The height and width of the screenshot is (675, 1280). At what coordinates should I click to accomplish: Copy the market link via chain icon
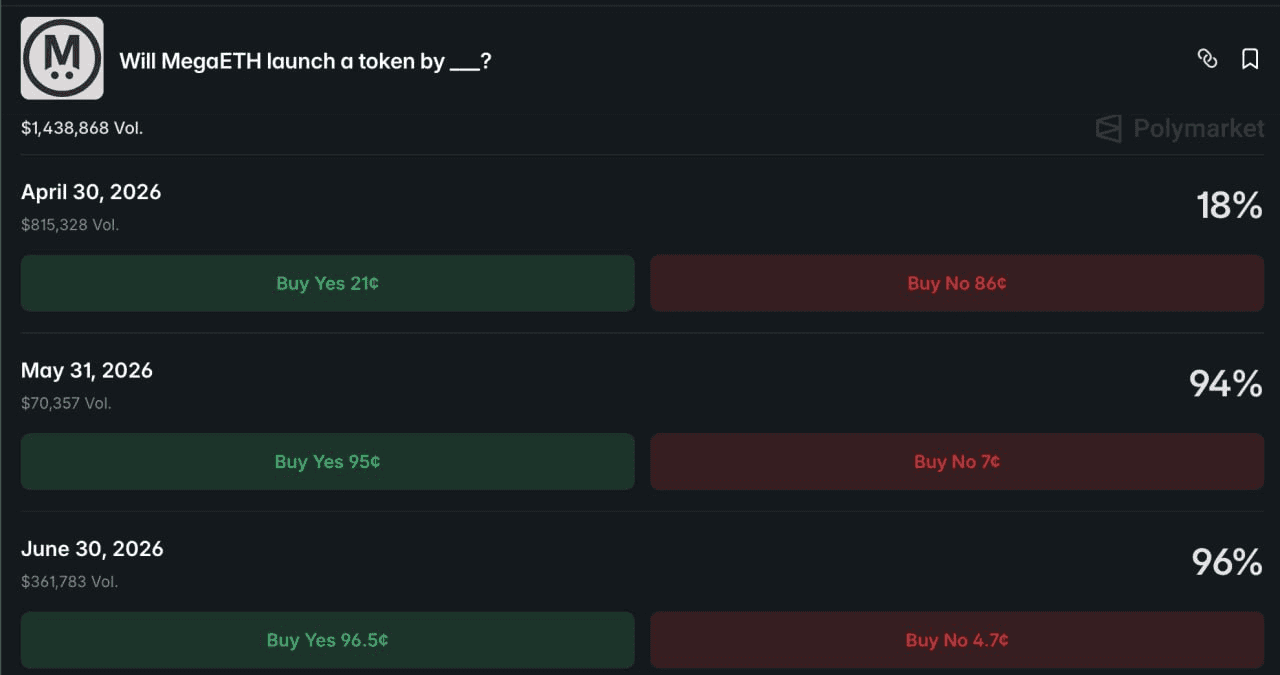click(x=1207, y=59)
